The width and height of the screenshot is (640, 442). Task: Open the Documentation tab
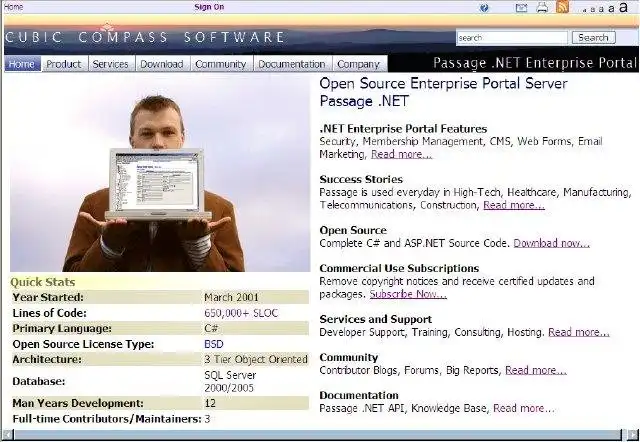(x=292, y=64)
